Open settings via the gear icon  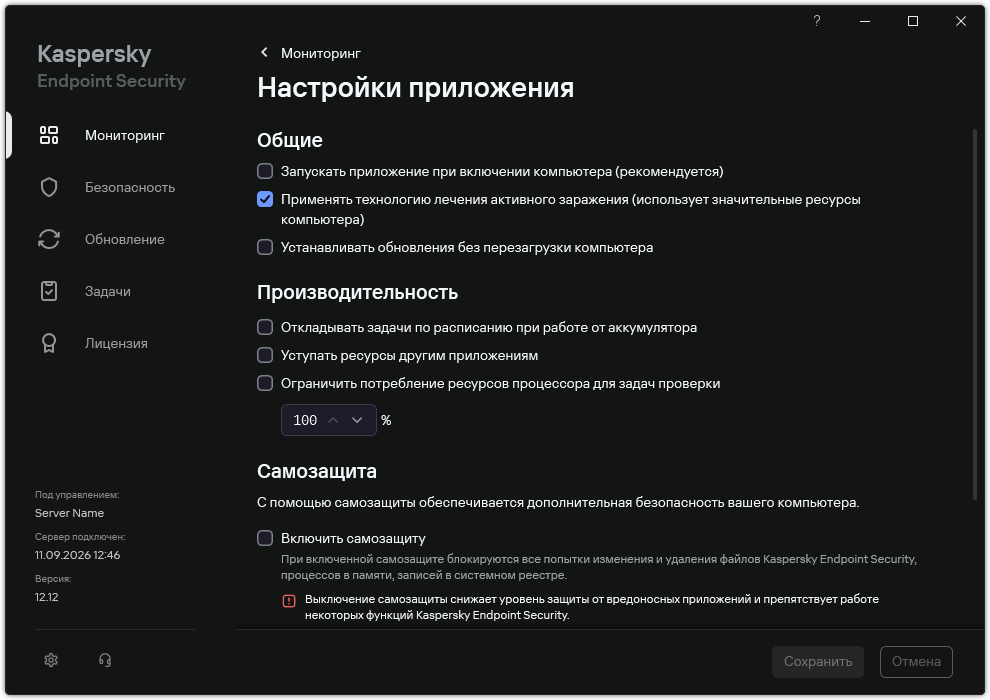click(x=51, y=660)
